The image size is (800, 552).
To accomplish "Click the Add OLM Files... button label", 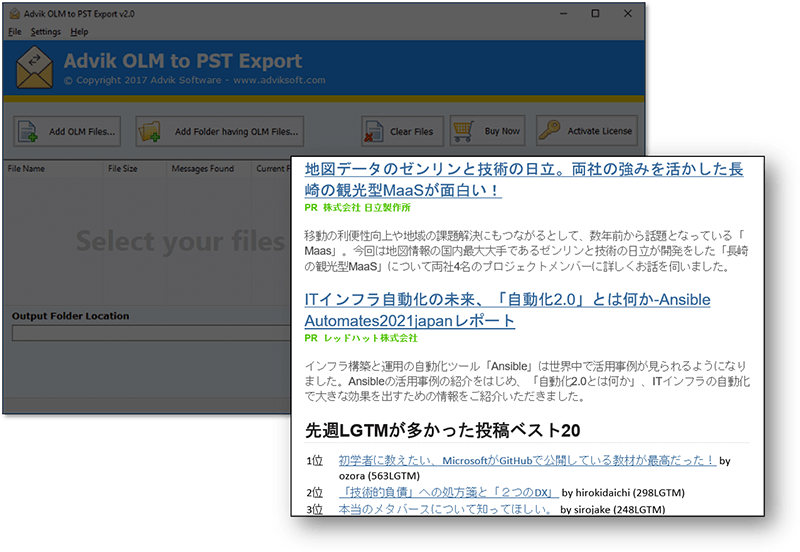I will (82, 132).
